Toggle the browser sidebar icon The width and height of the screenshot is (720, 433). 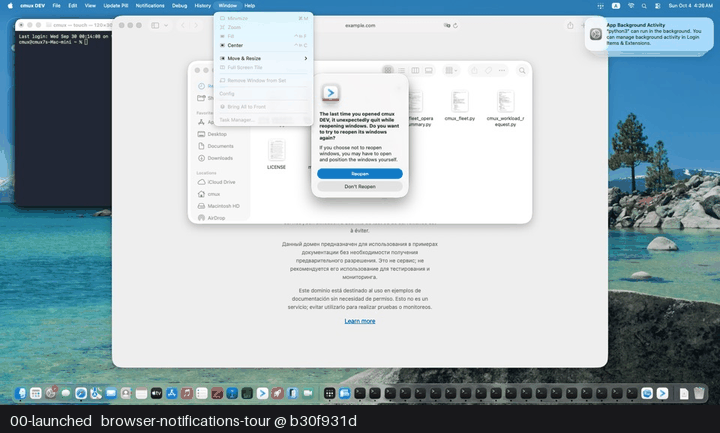155,25
